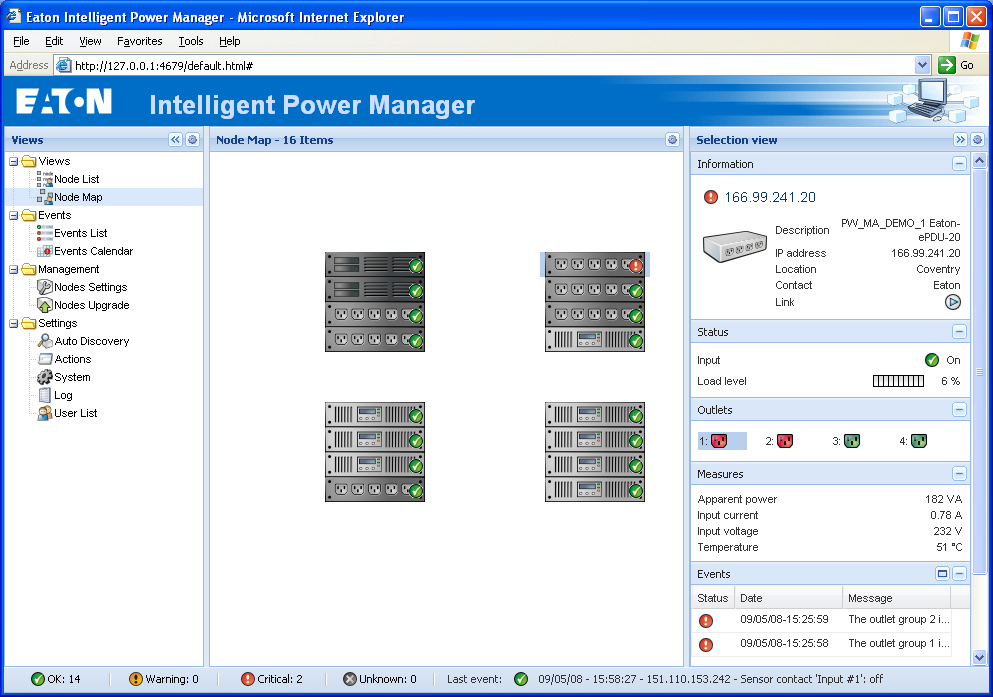This screenshot has height=697, width=993.
Task: Click the ePDU device picture in Information panel
Action: (735, 248)
